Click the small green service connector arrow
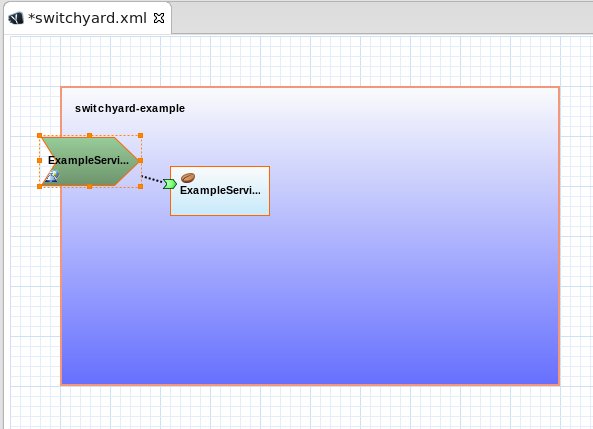Screen dimensions: 593x429 click(170, 184)
